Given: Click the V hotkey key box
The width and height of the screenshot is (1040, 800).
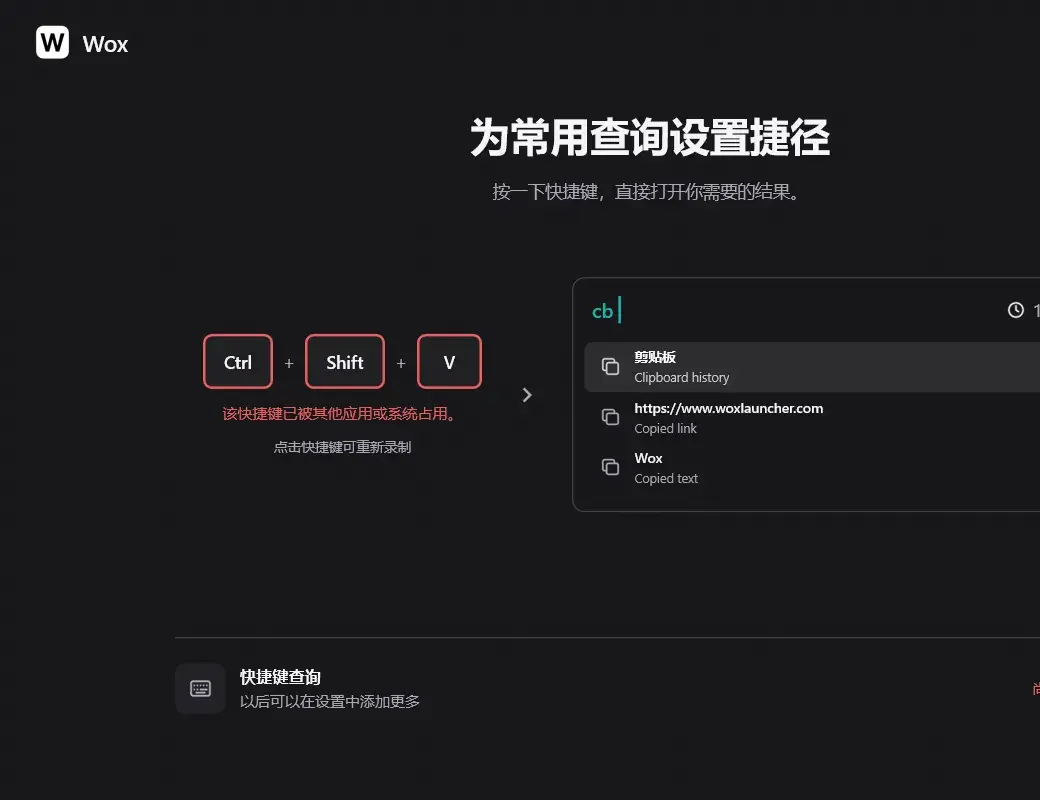Looking at the screenshot, I should pos(449,362).
